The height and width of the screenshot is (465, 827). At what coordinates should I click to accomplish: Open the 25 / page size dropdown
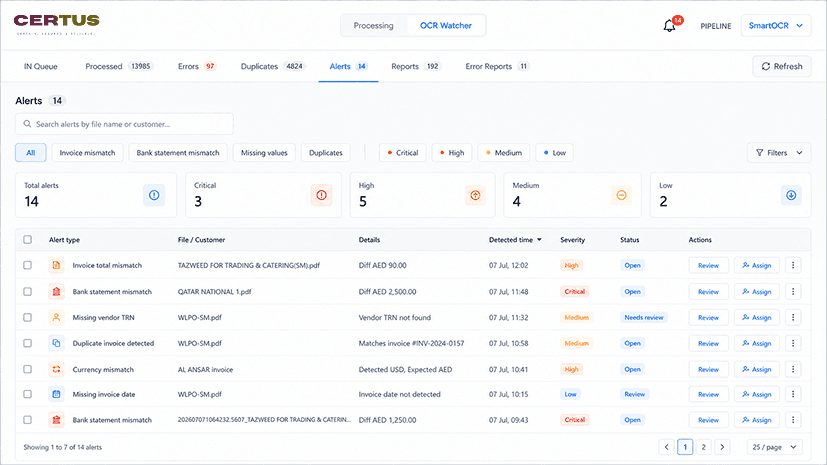click(x=775, y=447)
